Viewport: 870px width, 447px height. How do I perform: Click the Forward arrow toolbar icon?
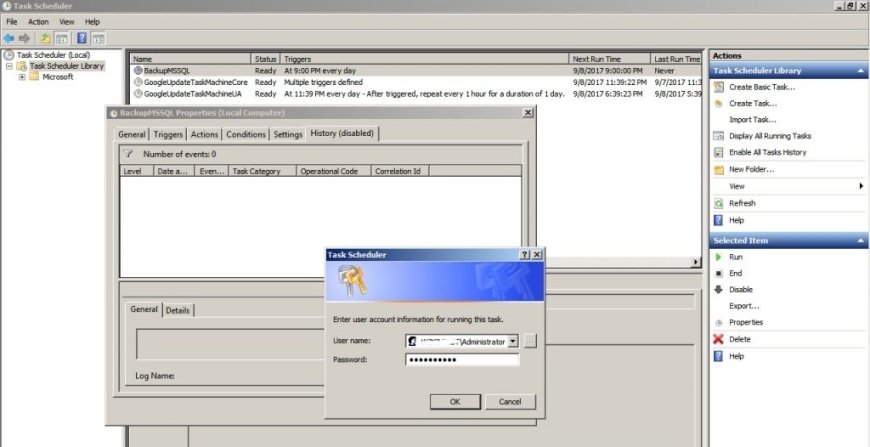24,38
